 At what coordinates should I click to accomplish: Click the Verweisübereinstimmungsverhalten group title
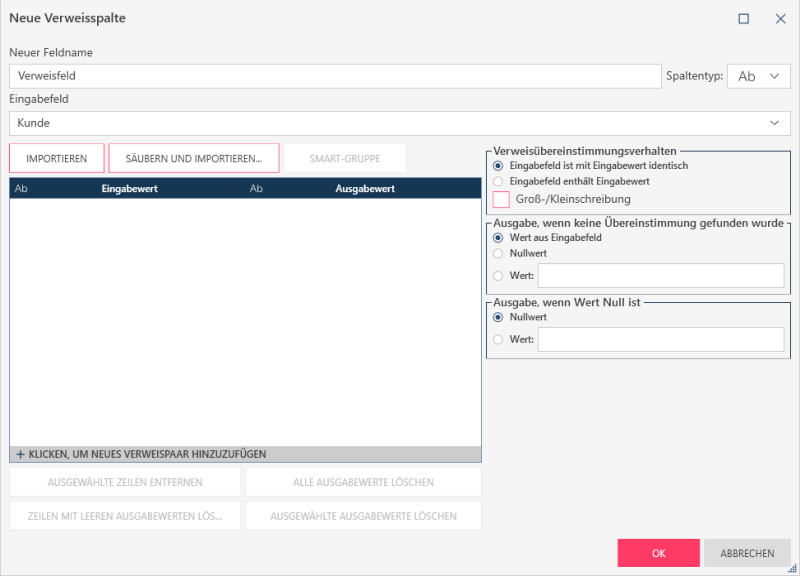tap(585, 151)
